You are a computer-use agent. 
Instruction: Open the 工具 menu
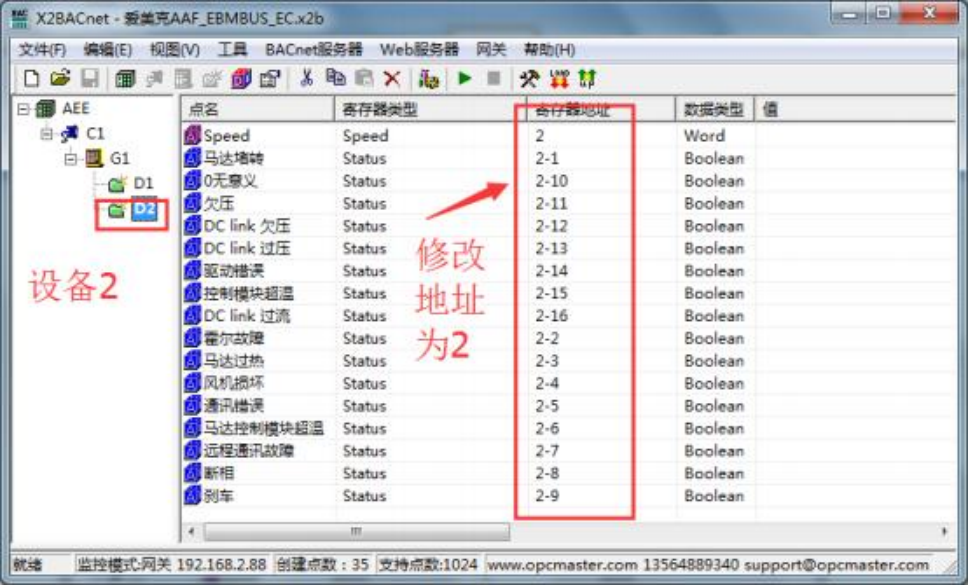click(x=232, y=49)
